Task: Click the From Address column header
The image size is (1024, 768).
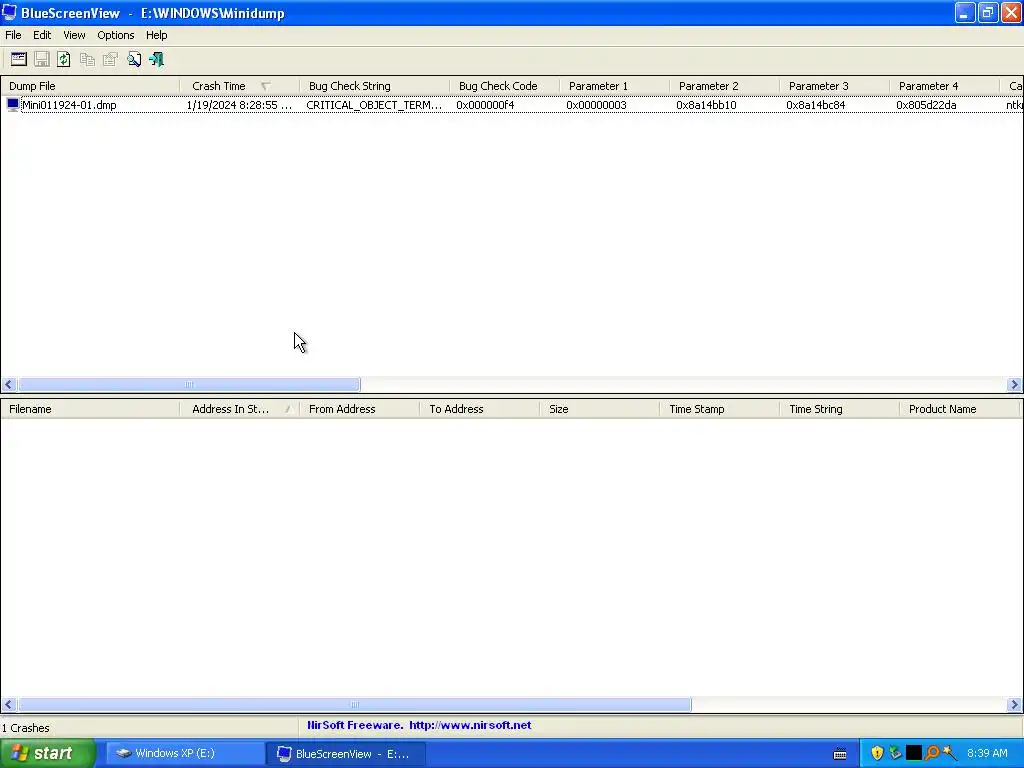Action: tap(359, 409)
